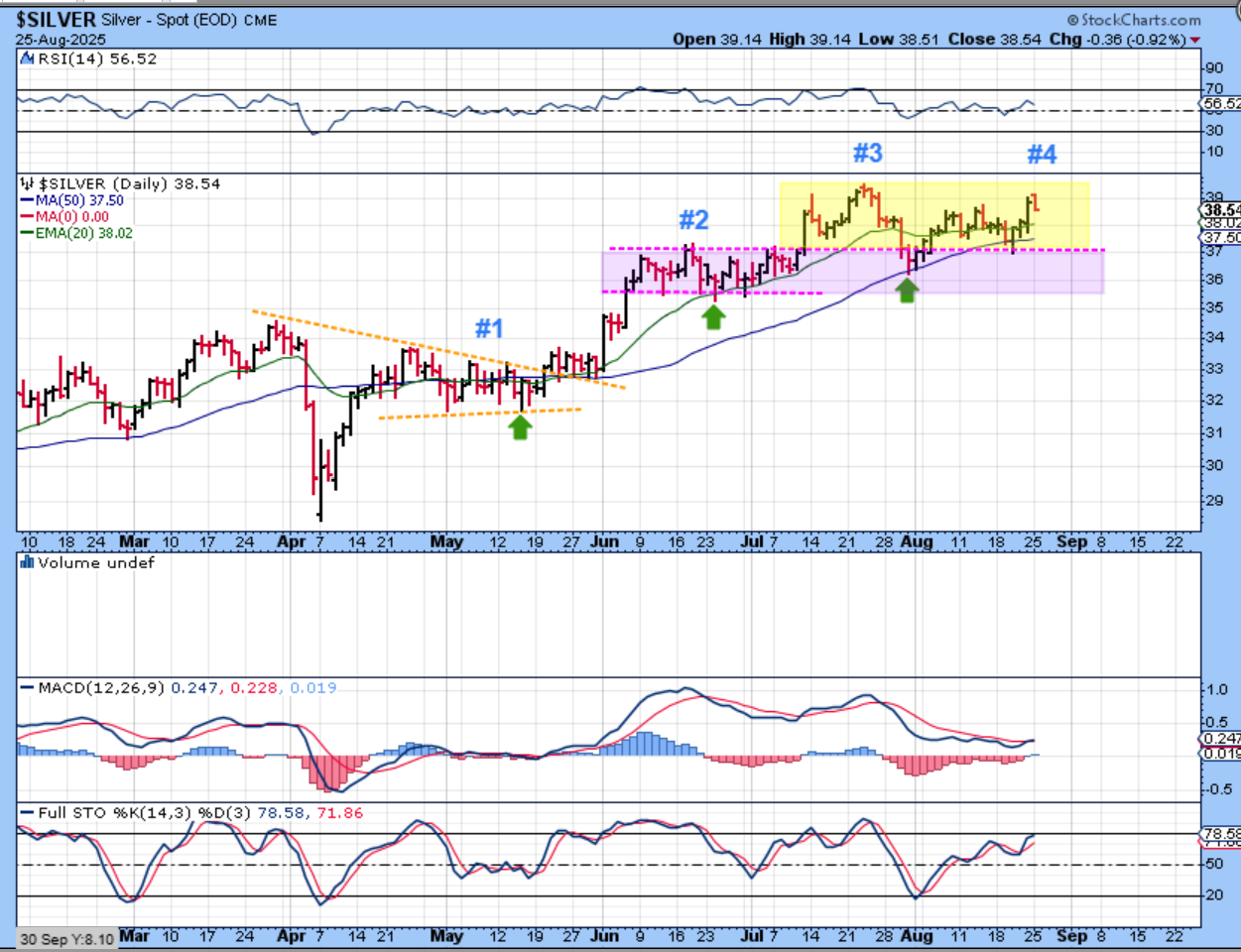Click the $SILVER ticker symbol title
The width and height of the screenshot is (1241, 952).
click(57, 20)
